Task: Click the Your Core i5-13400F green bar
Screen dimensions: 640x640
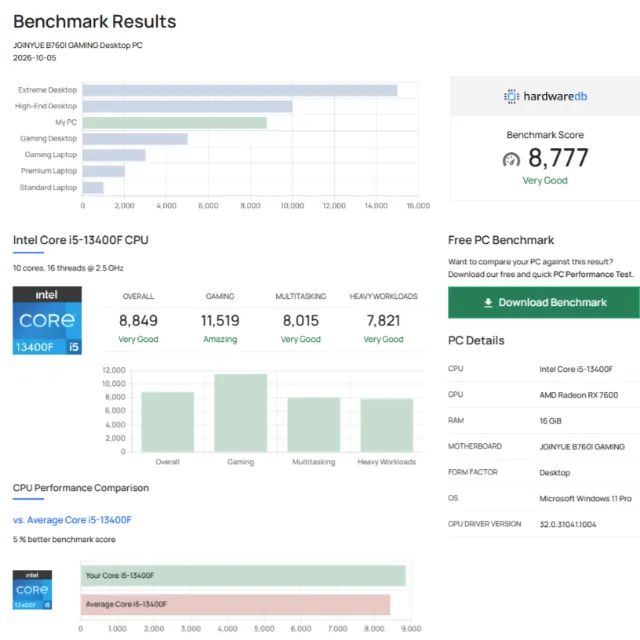Action: 243,576
